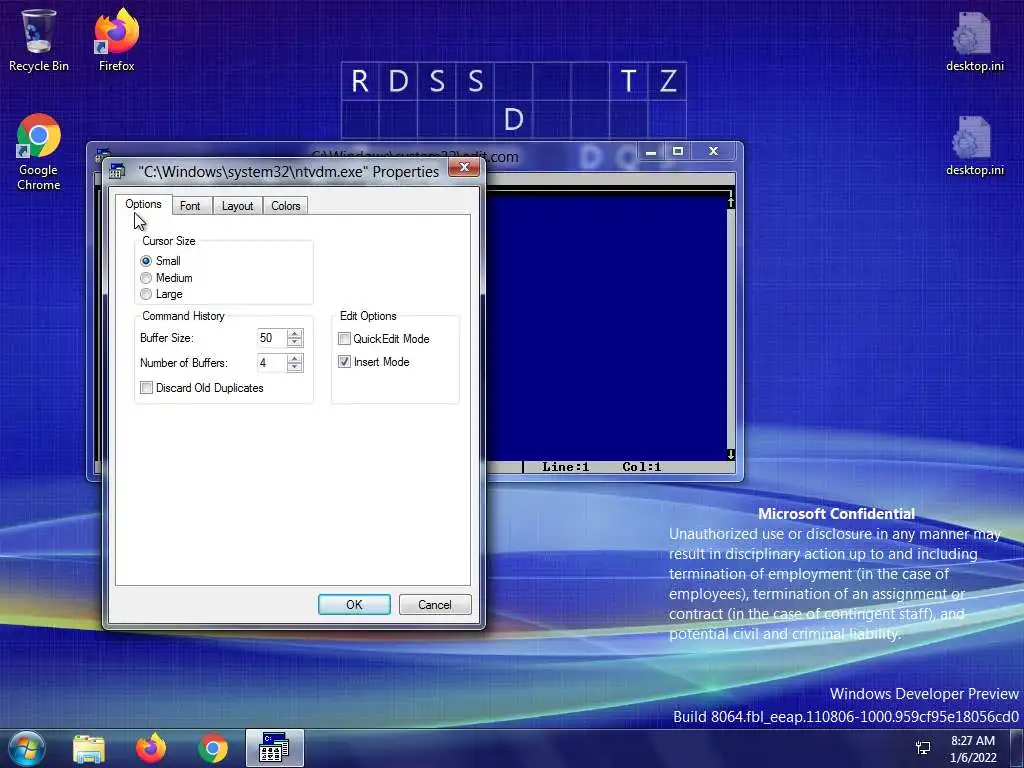Click the Col:1 status indicator

pos(641,467)
